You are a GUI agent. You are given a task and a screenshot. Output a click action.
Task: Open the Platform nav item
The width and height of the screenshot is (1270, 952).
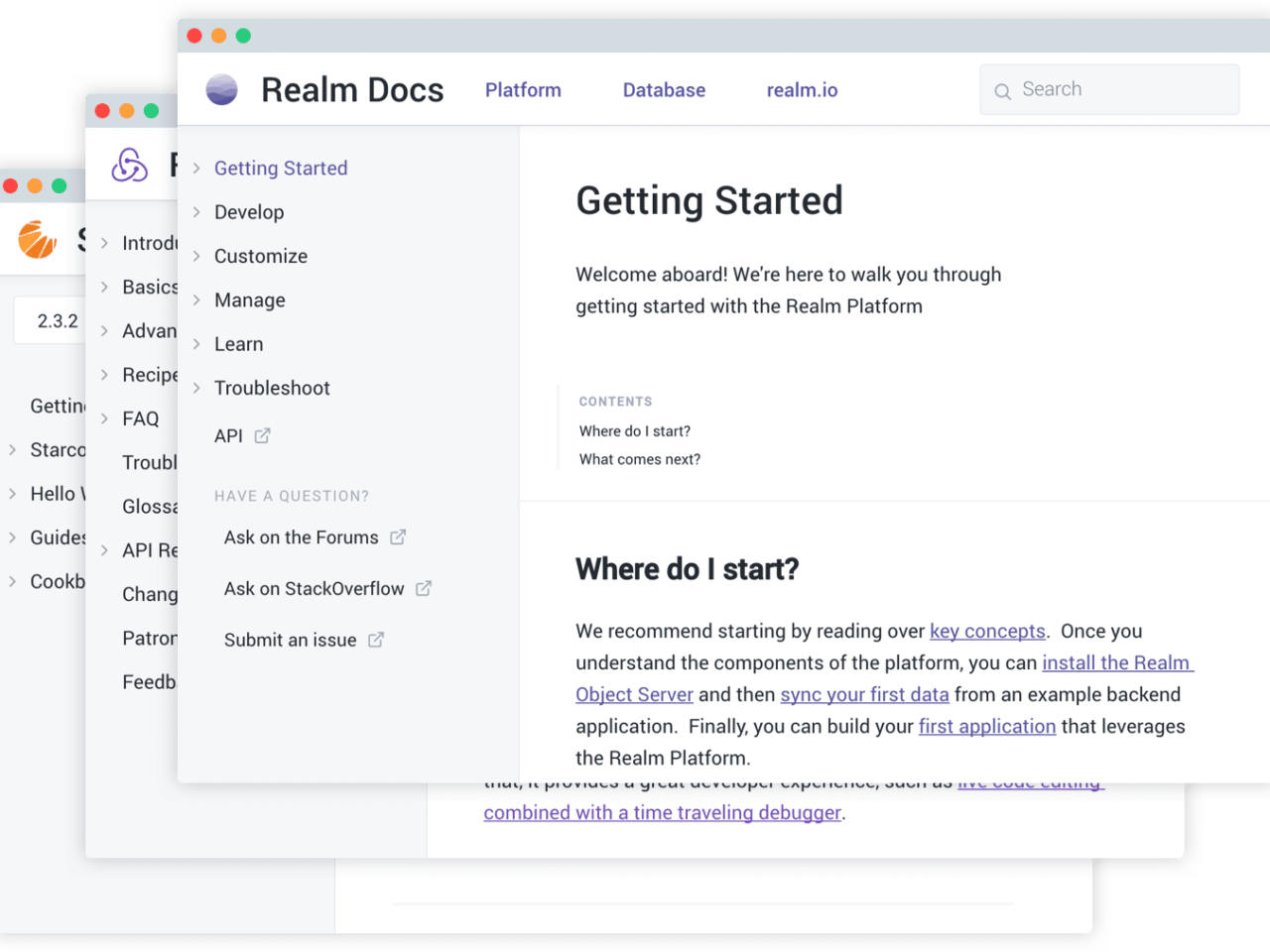pyautogui.click(x=523, y=90)
